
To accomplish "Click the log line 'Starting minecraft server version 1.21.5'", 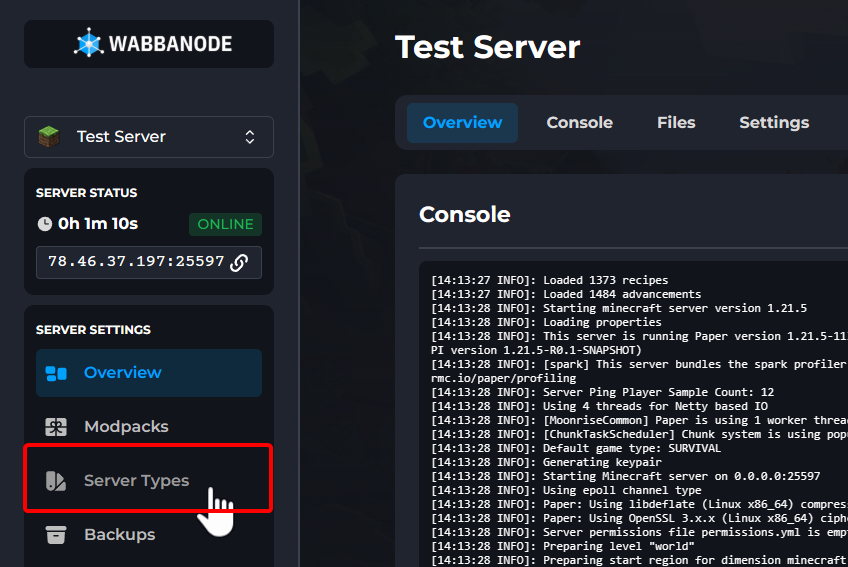I will click(x=619, y=308).
